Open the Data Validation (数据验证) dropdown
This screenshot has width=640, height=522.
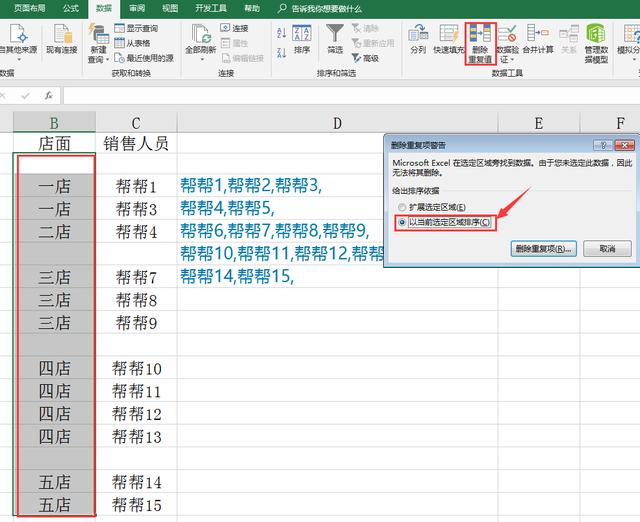point(507,53)
